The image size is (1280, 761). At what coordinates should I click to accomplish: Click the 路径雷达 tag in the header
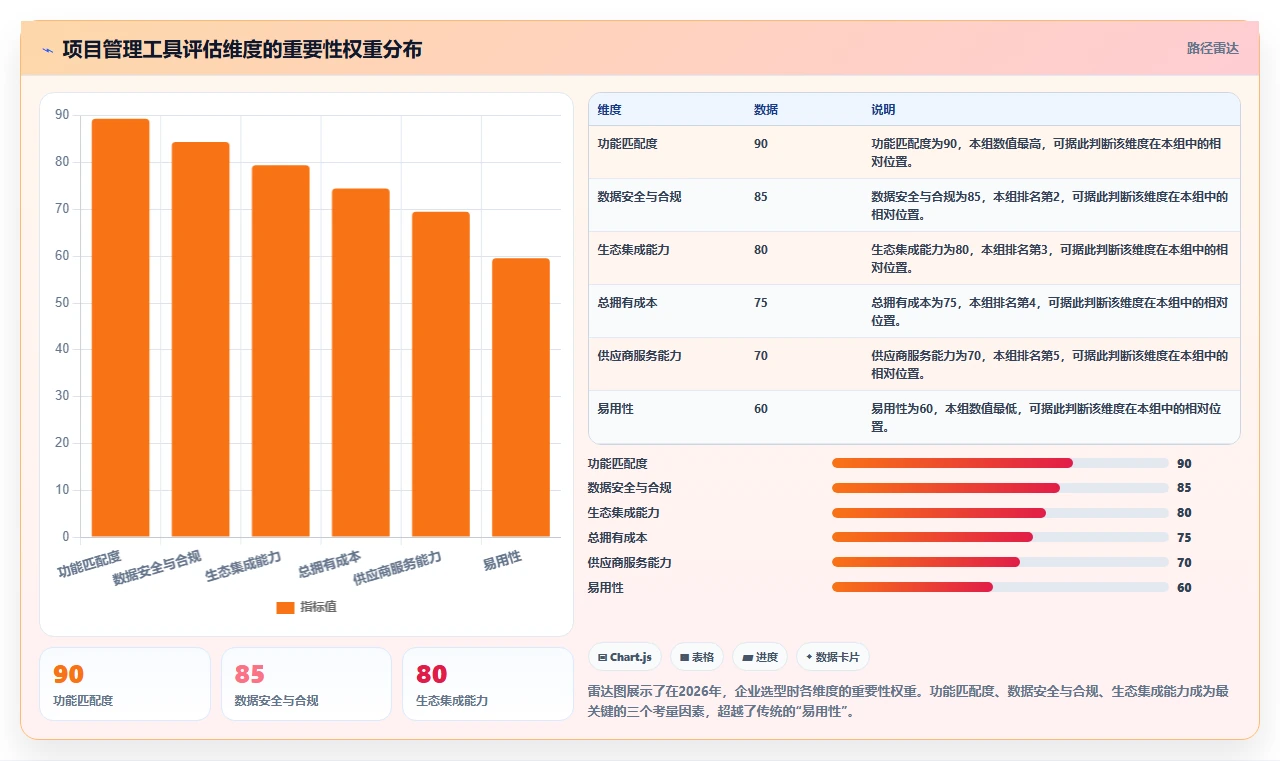click(x=1213, y=48)
